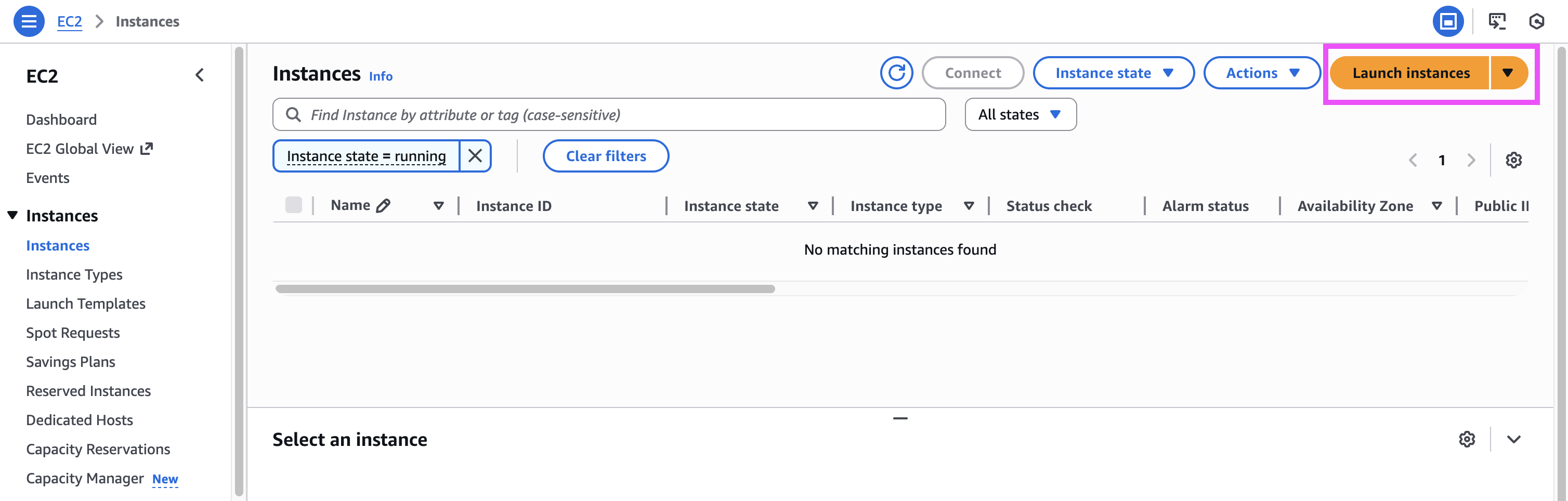The height and width of the screenshot is (501, 1568).
Task: Collapse the EC2 sidebar panel
Action: point(200,75)
